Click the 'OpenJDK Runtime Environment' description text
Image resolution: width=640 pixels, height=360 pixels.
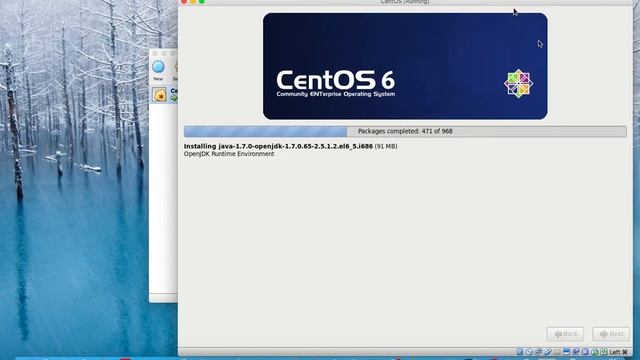(x=229, y=154)
